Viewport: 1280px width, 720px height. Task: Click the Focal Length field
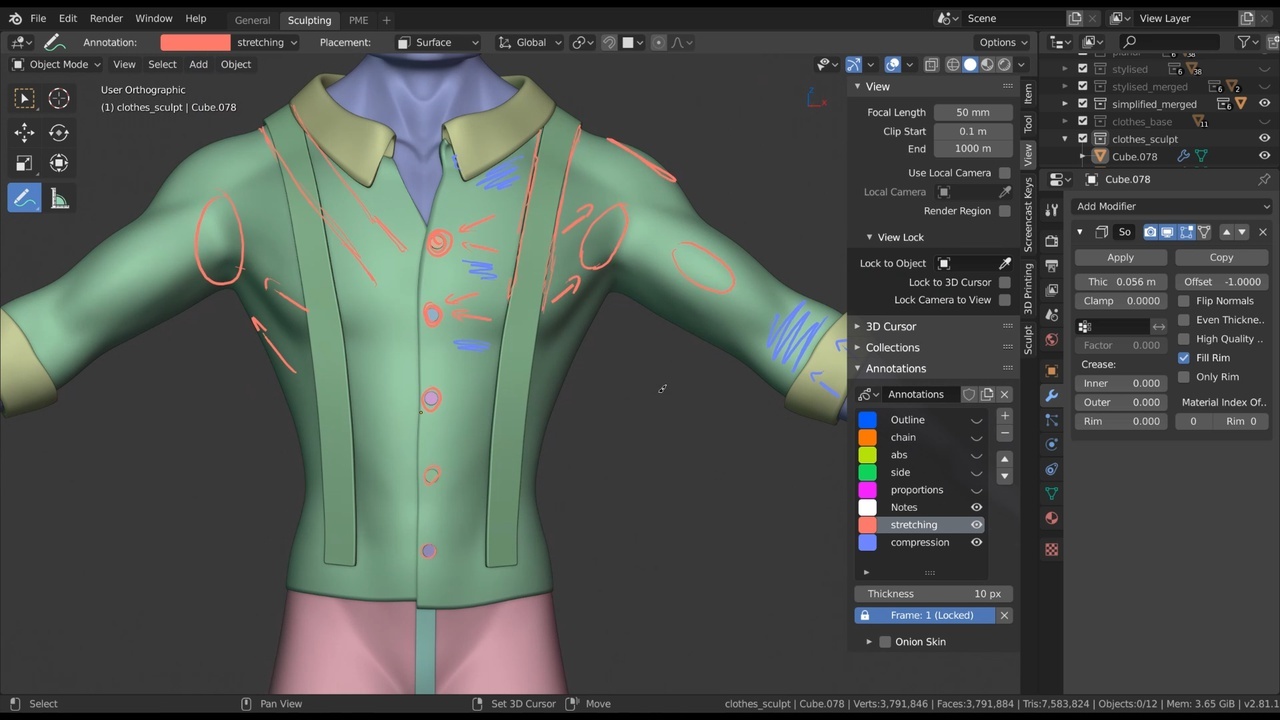pyautogui.click(x=971, y=112)
